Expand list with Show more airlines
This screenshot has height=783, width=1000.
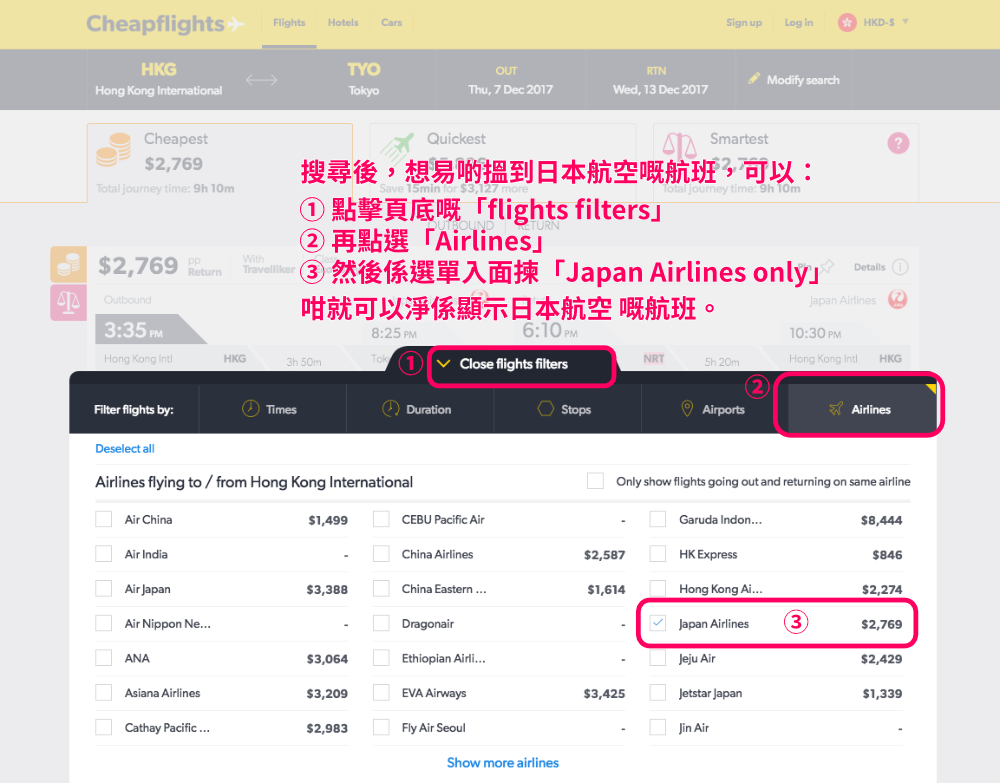503,763
